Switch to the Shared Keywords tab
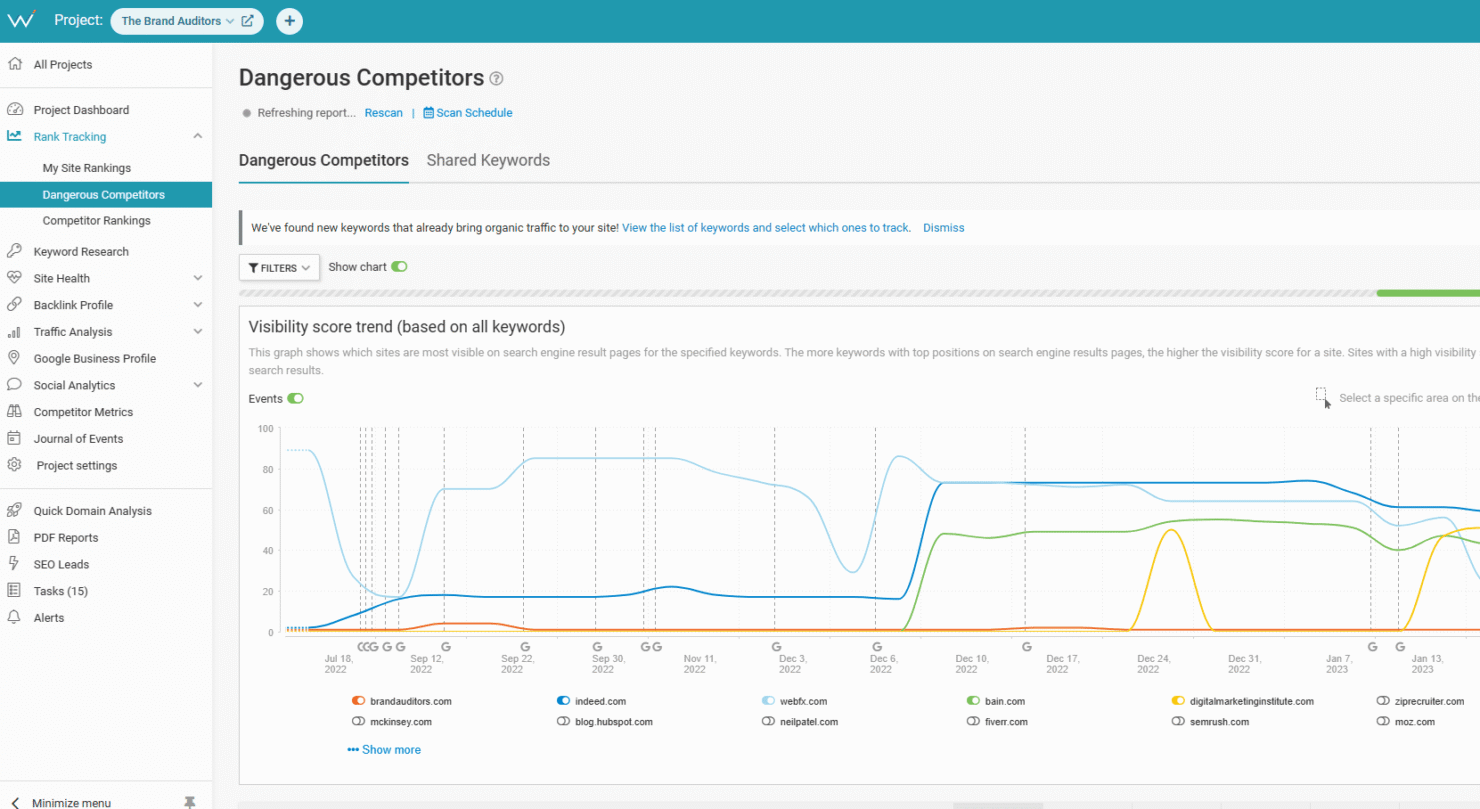Image resolution: width=1480 pixels, height=809 pixels. pos(488,160)
